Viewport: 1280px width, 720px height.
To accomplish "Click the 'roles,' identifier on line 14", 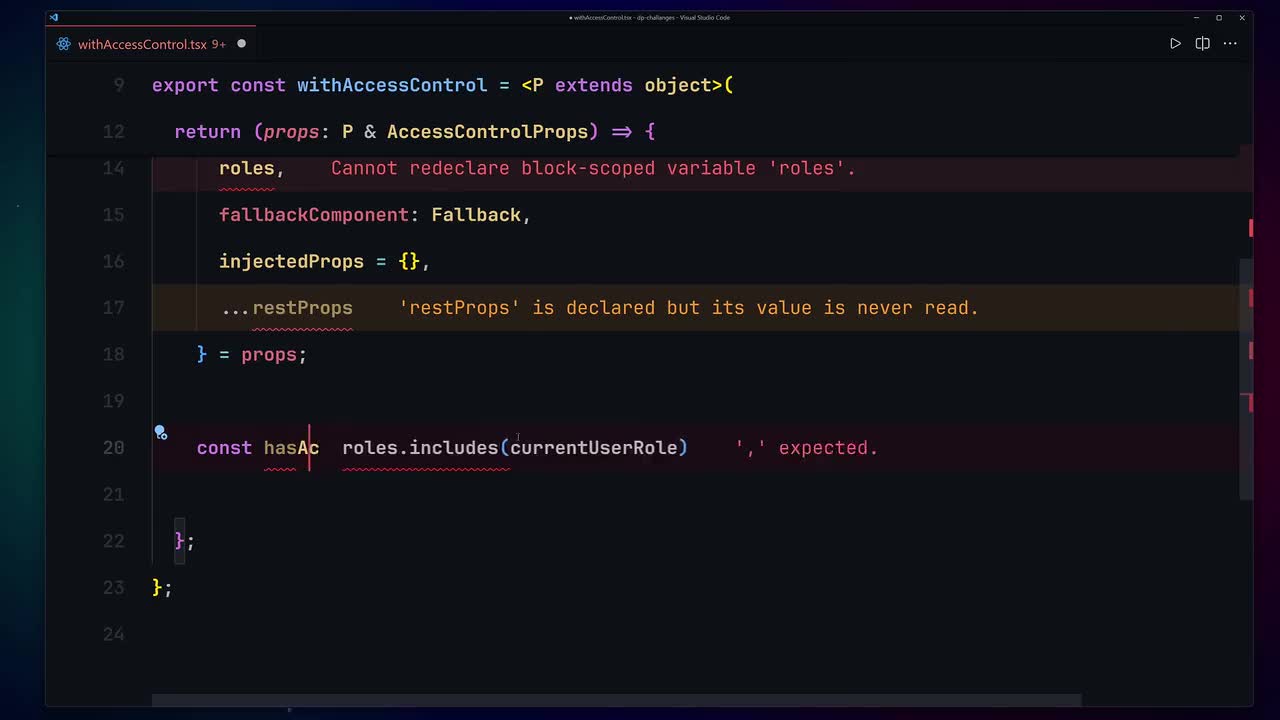I will (252, 168).
